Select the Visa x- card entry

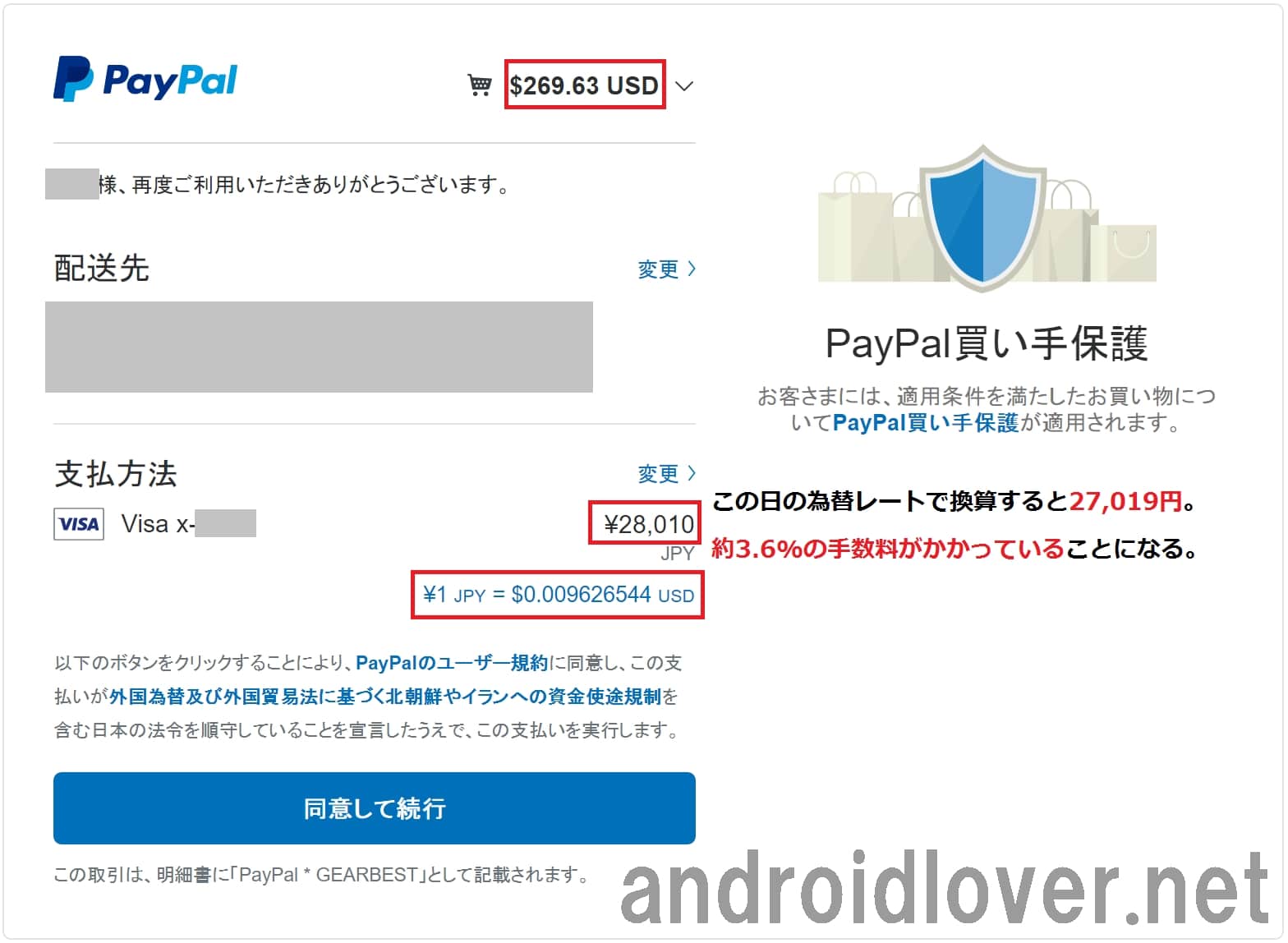point(188,523)
